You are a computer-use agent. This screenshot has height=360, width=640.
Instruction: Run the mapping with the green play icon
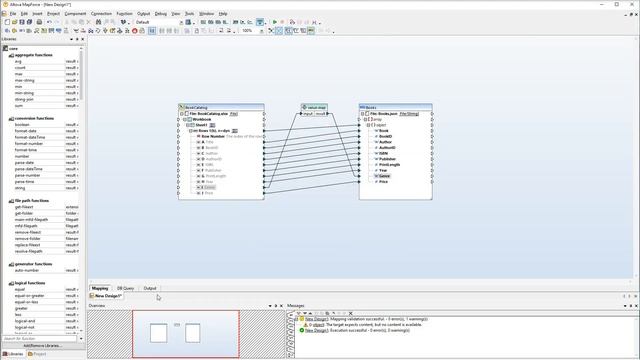coord(275,22)
